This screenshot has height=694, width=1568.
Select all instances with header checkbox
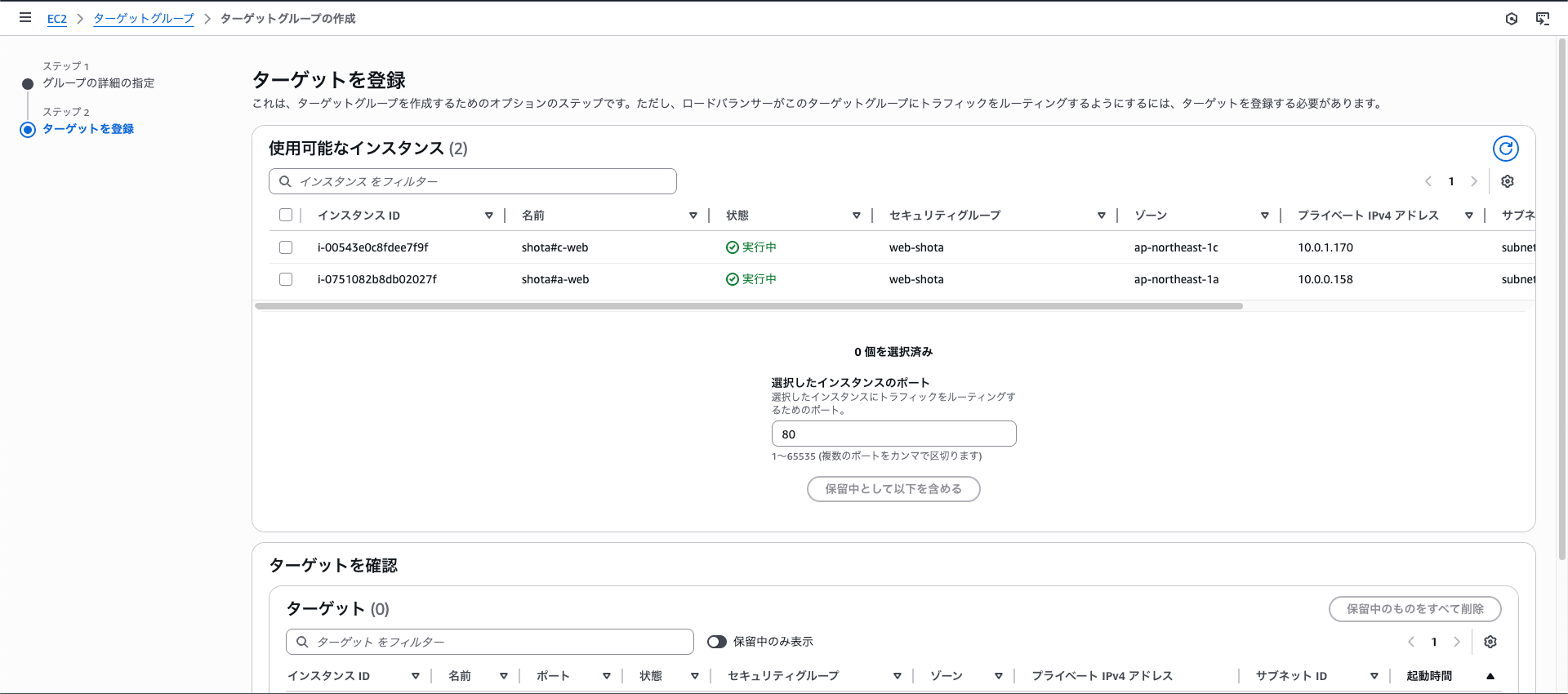click(x=286, y=216)
